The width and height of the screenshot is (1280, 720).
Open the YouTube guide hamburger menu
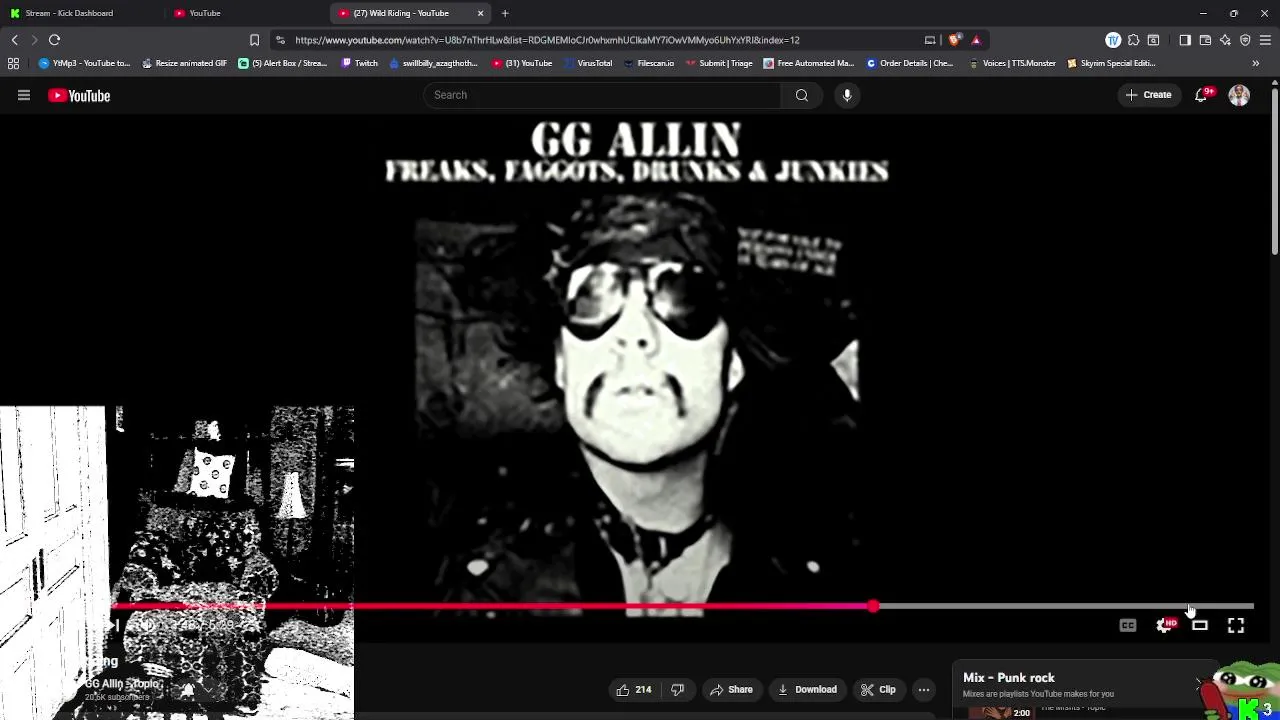click(x=24, y=95)
